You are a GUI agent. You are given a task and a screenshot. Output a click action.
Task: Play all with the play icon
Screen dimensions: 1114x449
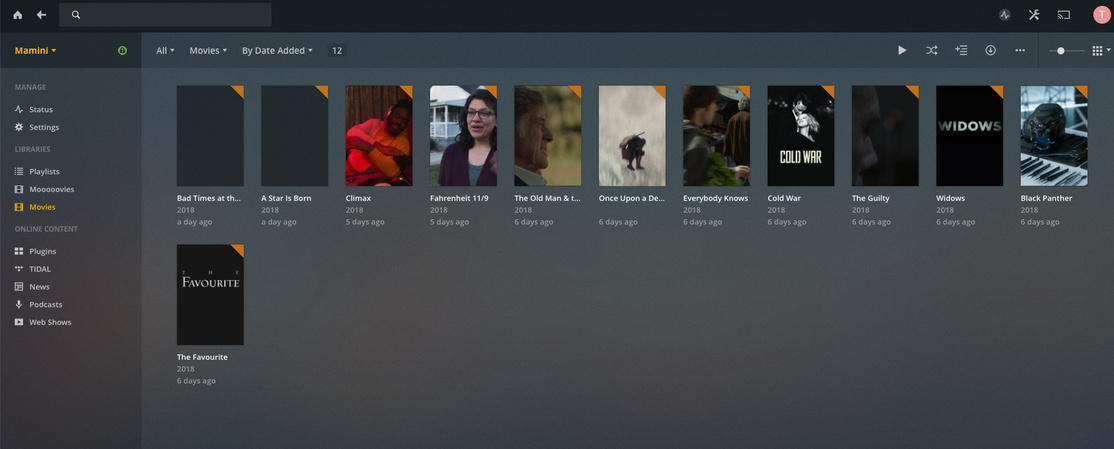[902, 50]
